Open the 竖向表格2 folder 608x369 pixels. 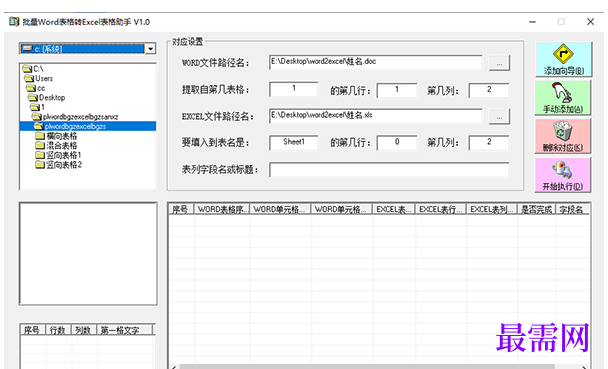(59, 165)
